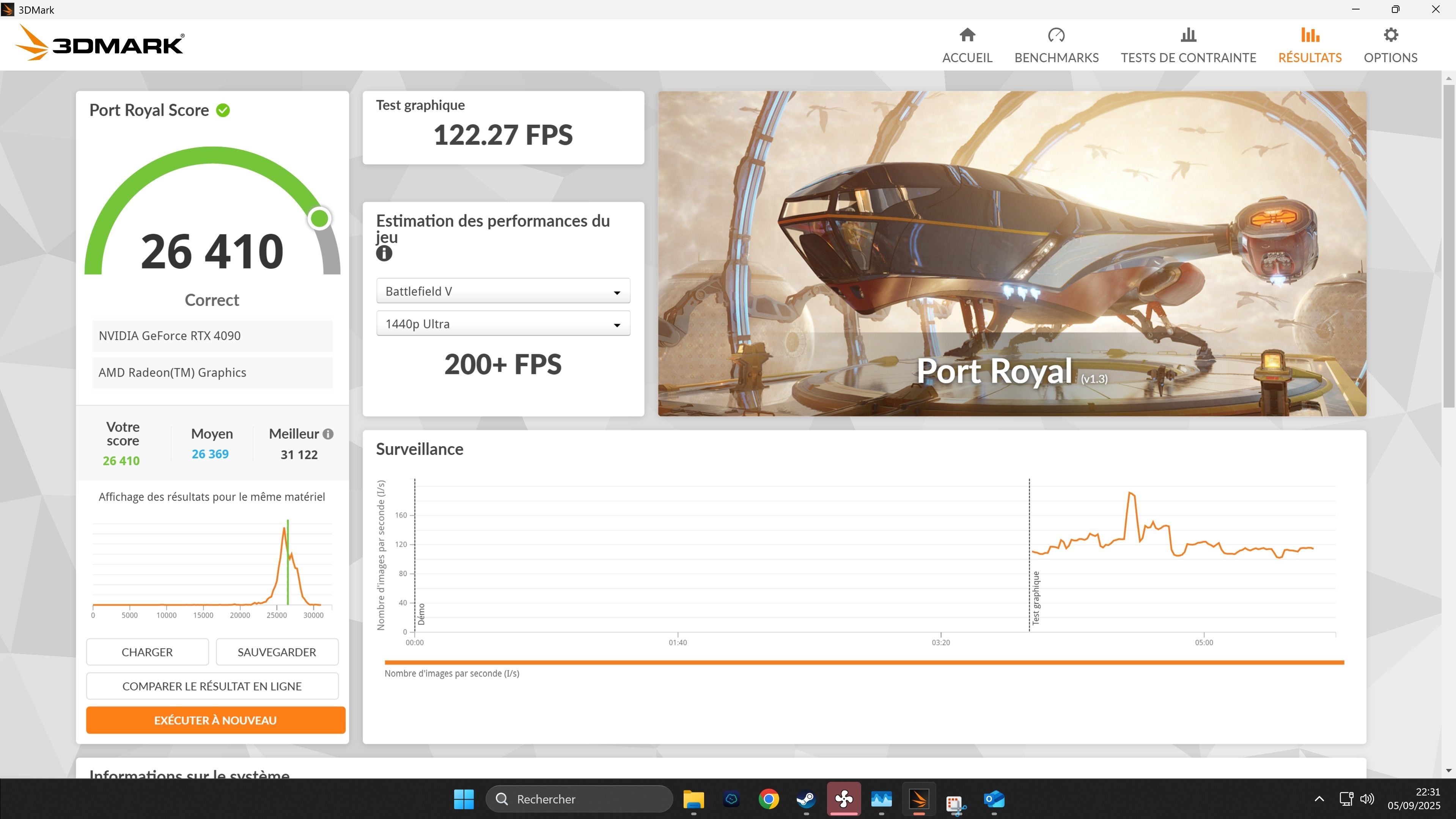Open Steam from taskbar
This screenshot has height=819, width=1456.
(806, 799)
